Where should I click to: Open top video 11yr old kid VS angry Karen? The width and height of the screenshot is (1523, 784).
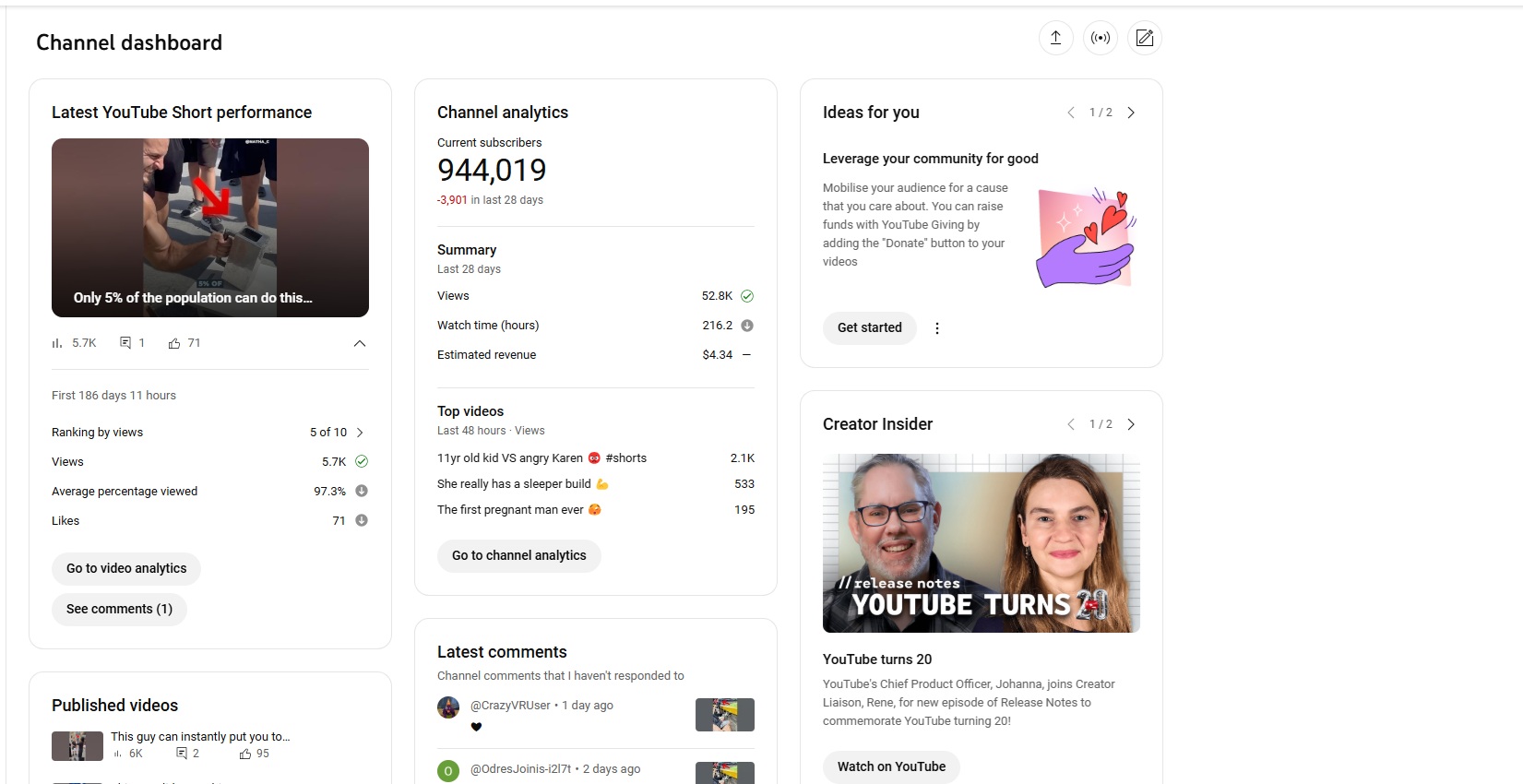541,458
